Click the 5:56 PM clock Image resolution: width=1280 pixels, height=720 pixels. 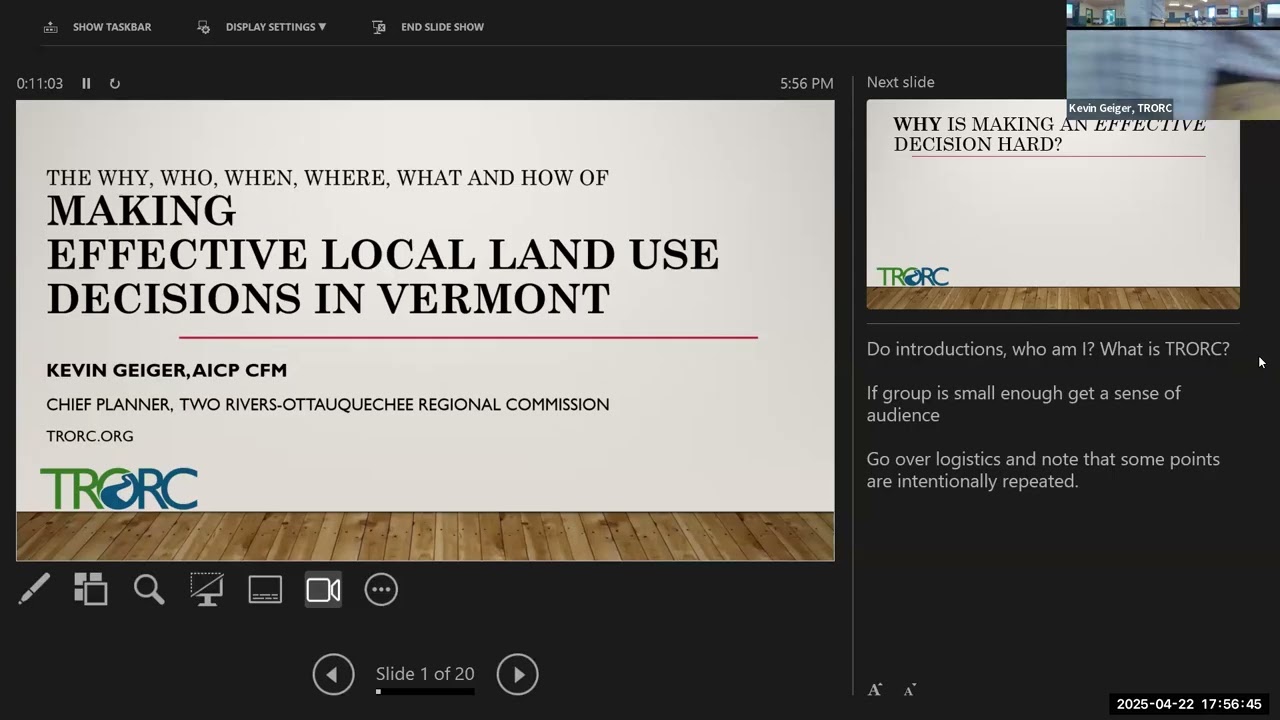(807, 84)
